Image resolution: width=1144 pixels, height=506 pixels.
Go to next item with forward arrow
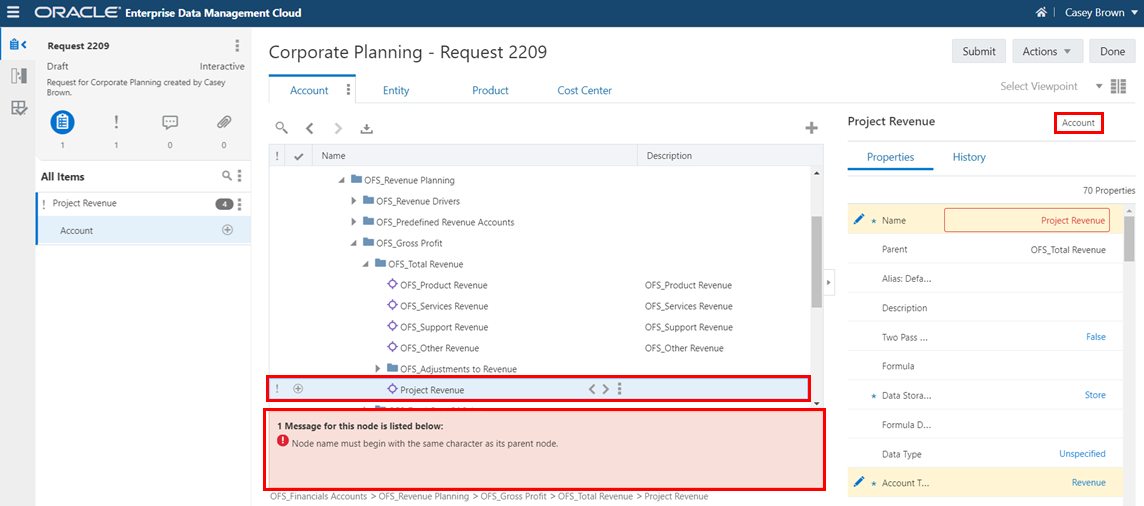pyautogui.click(x=338, y=128)
